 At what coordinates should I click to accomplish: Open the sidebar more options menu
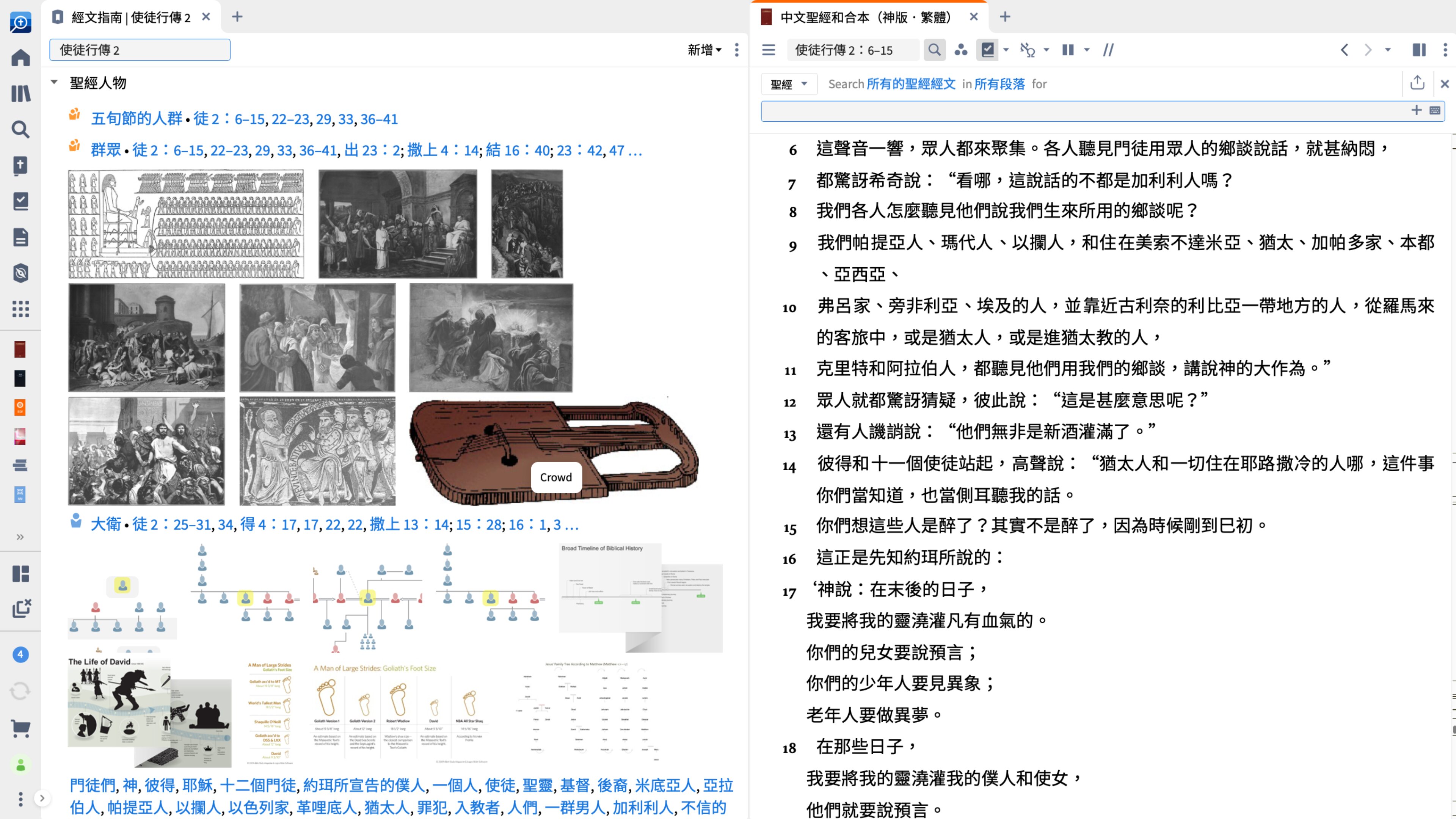click(x=20, y=799)
